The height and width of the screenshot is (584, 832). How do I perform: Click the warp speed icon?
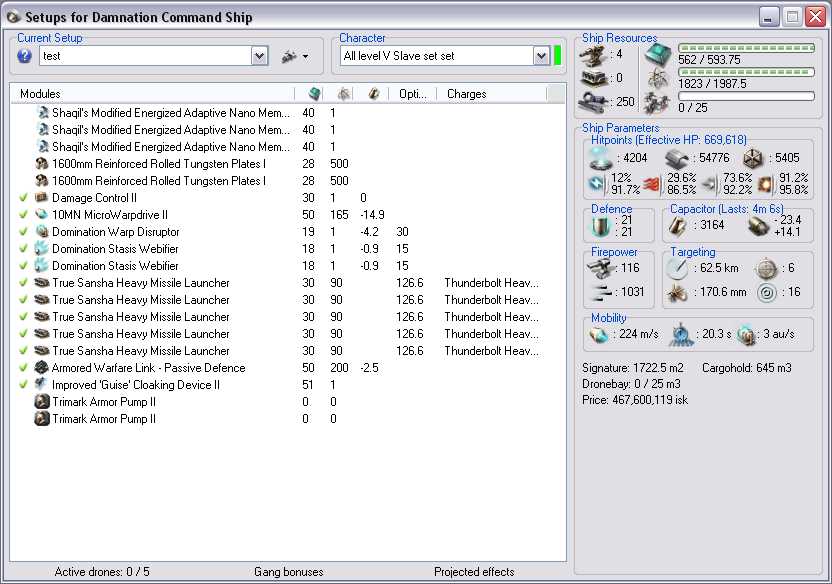pyautogui.click(x=746, y=335)
